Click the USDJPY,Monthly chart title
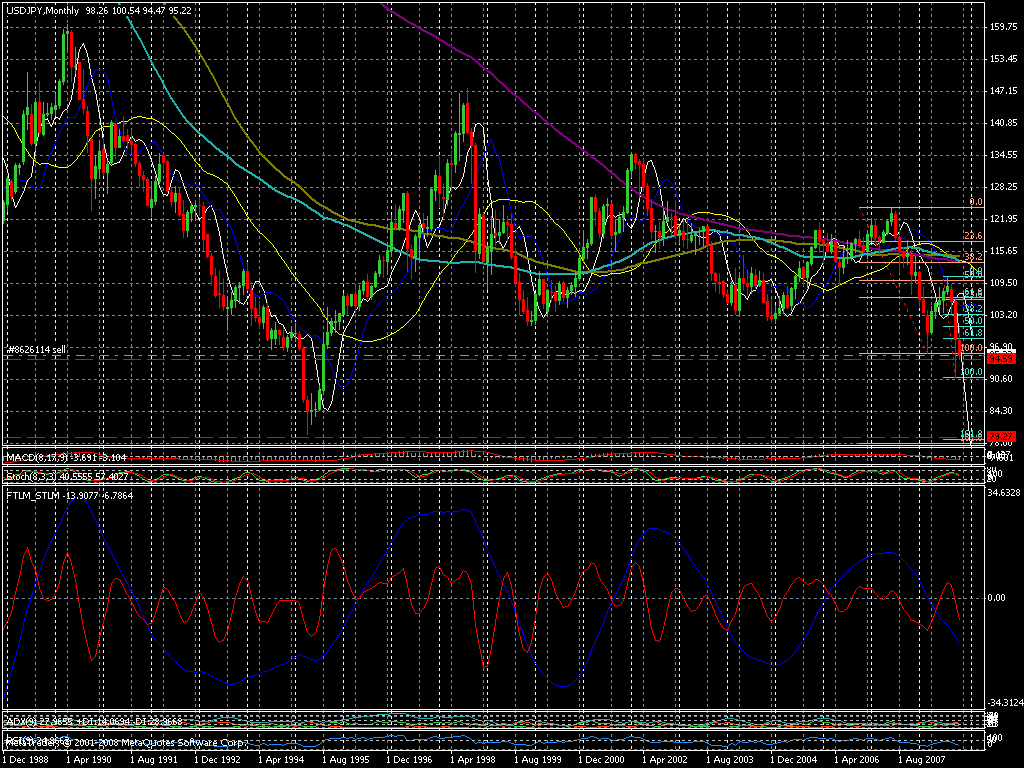 pos(42,11)
